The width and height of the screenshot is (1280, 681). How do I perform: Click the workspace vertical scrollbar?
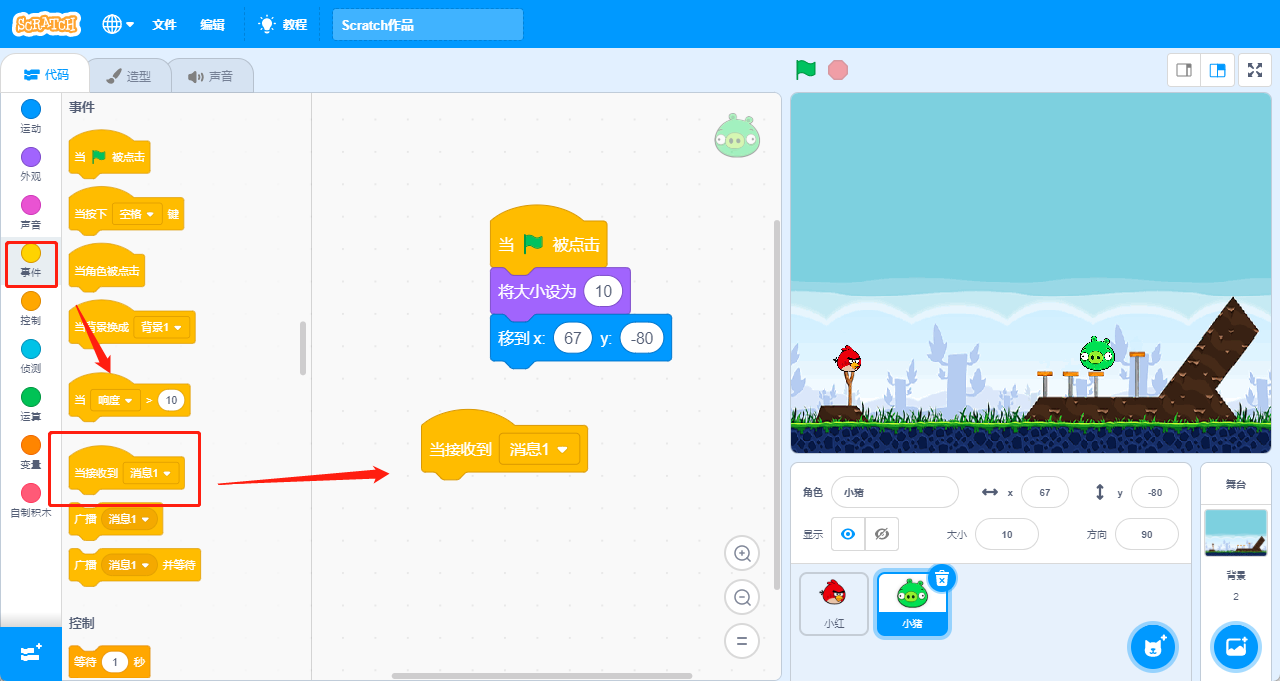777,404
